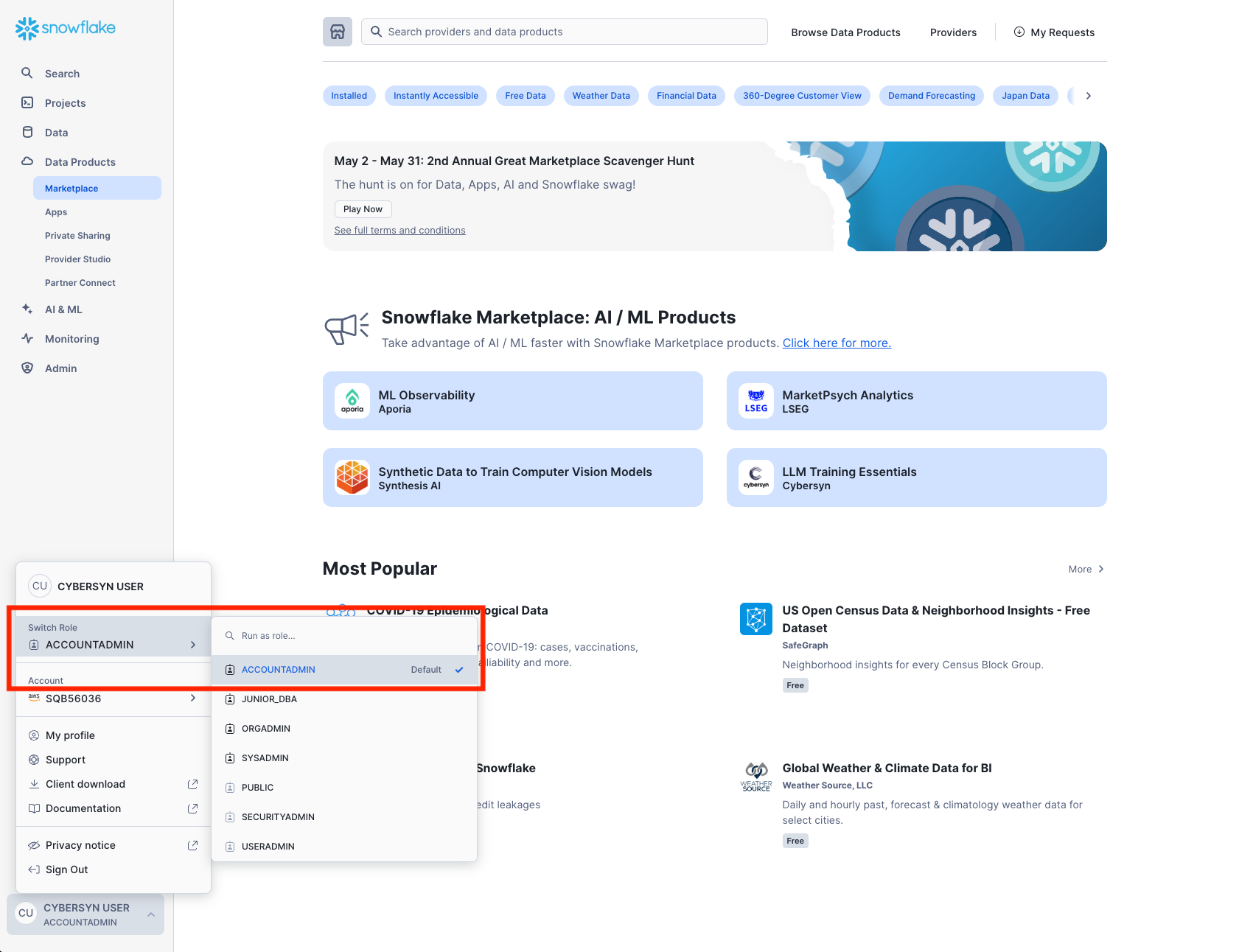The image size is (1253, 952).
Task: Open See full terms and conditions link
Action: 399,230
